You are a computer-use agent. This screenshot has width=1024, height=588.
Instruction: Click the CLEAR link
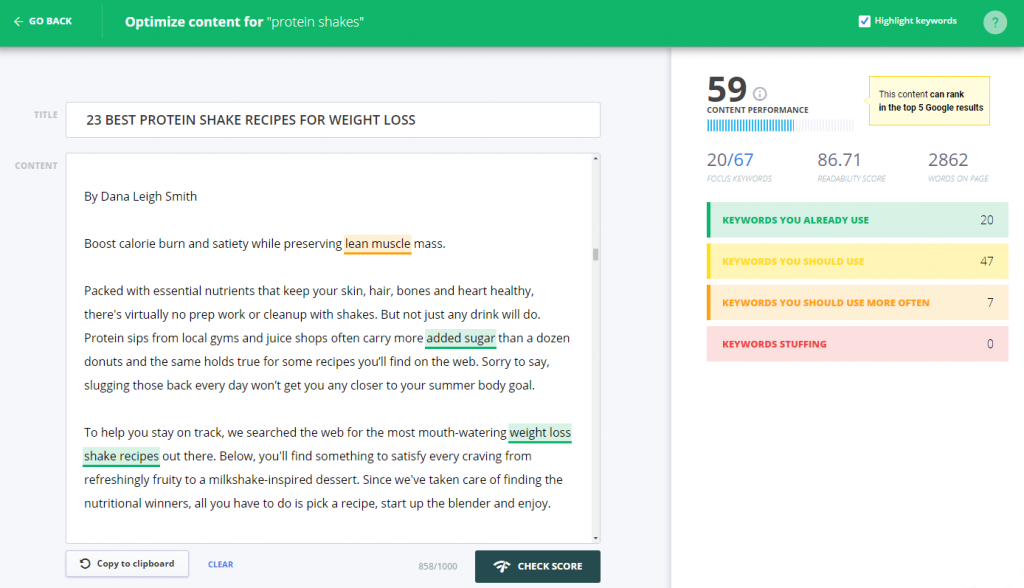[221, 564]
